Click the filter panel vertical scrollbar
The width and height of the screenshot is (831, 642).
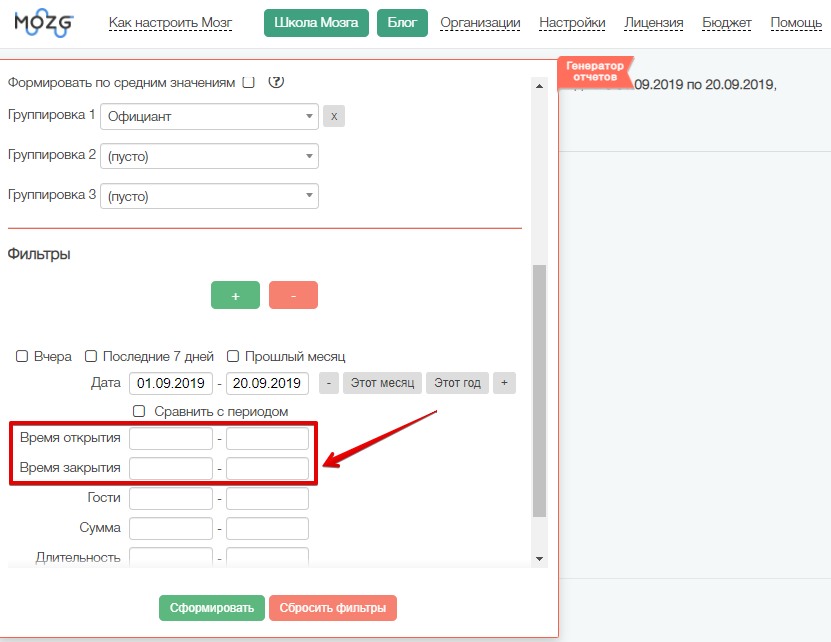coord(540,390)
